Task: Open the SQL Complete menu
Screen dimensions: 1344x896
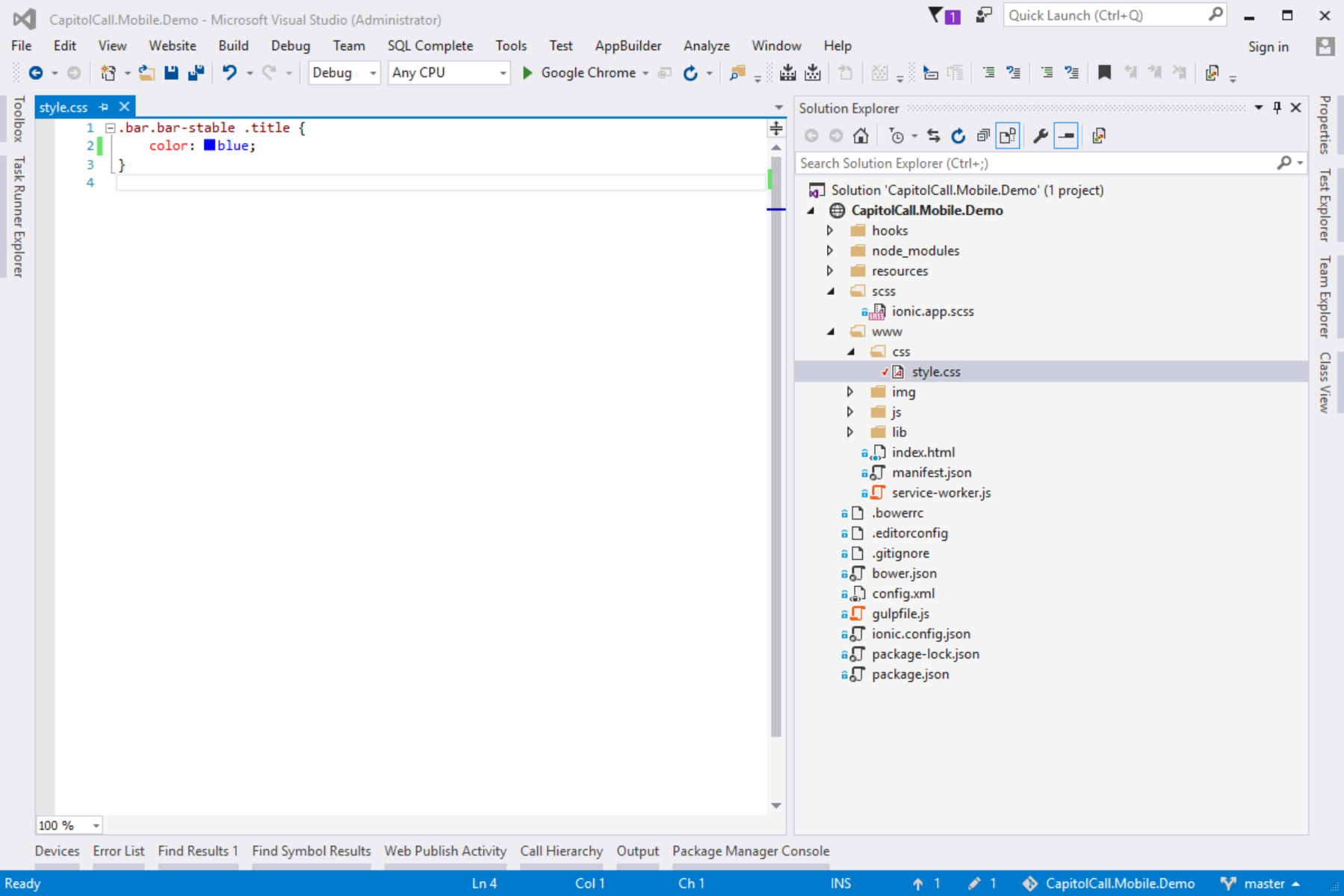Action: [x=430, y=46]
